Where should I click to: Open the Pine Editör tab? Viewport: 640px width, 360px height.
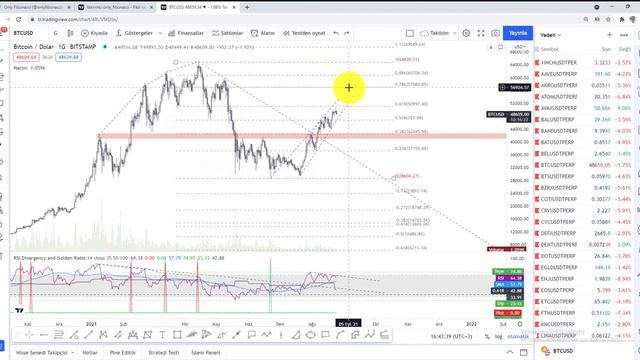pyautogui.click(x=122, y=352)
